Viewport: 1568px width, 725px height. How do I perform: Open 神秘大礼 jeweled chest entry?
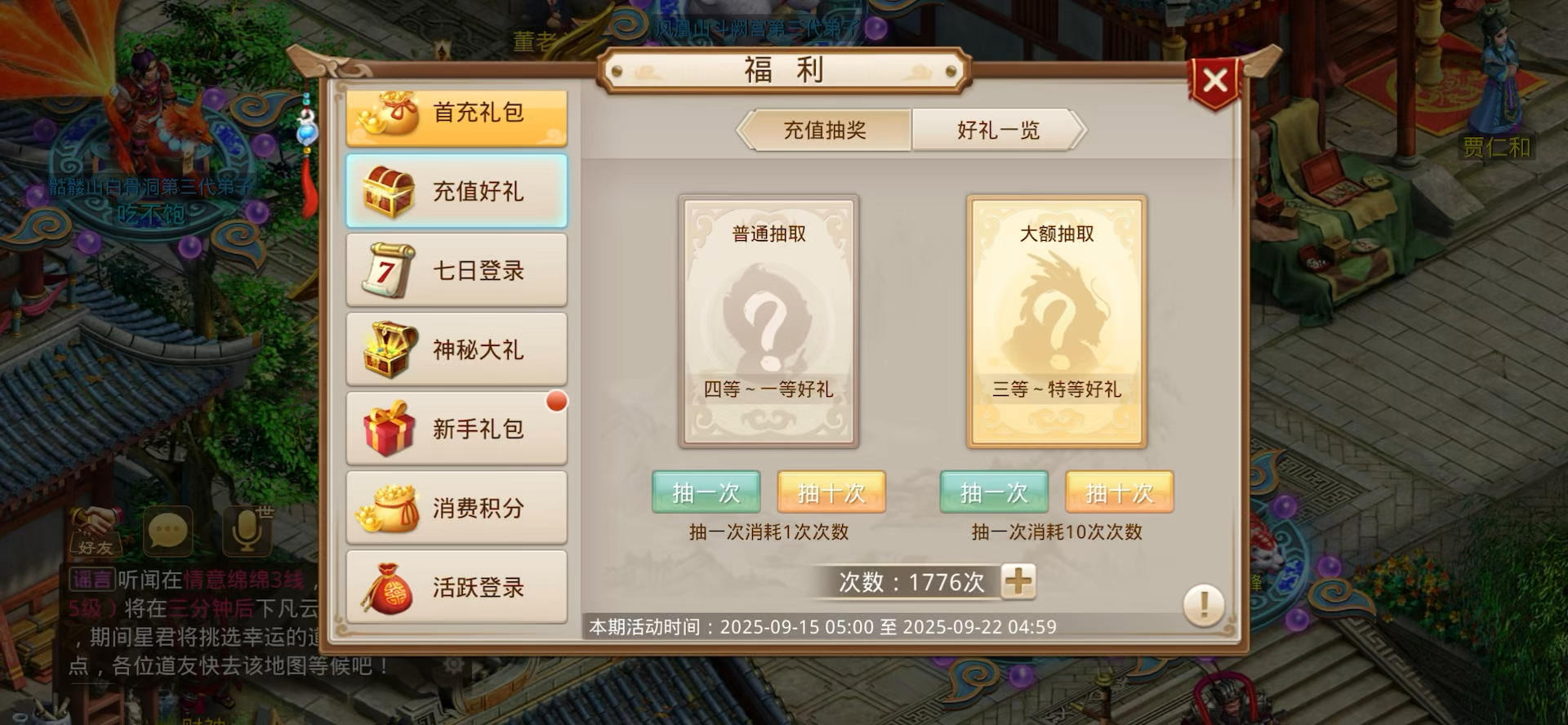(x=457, y=349)
